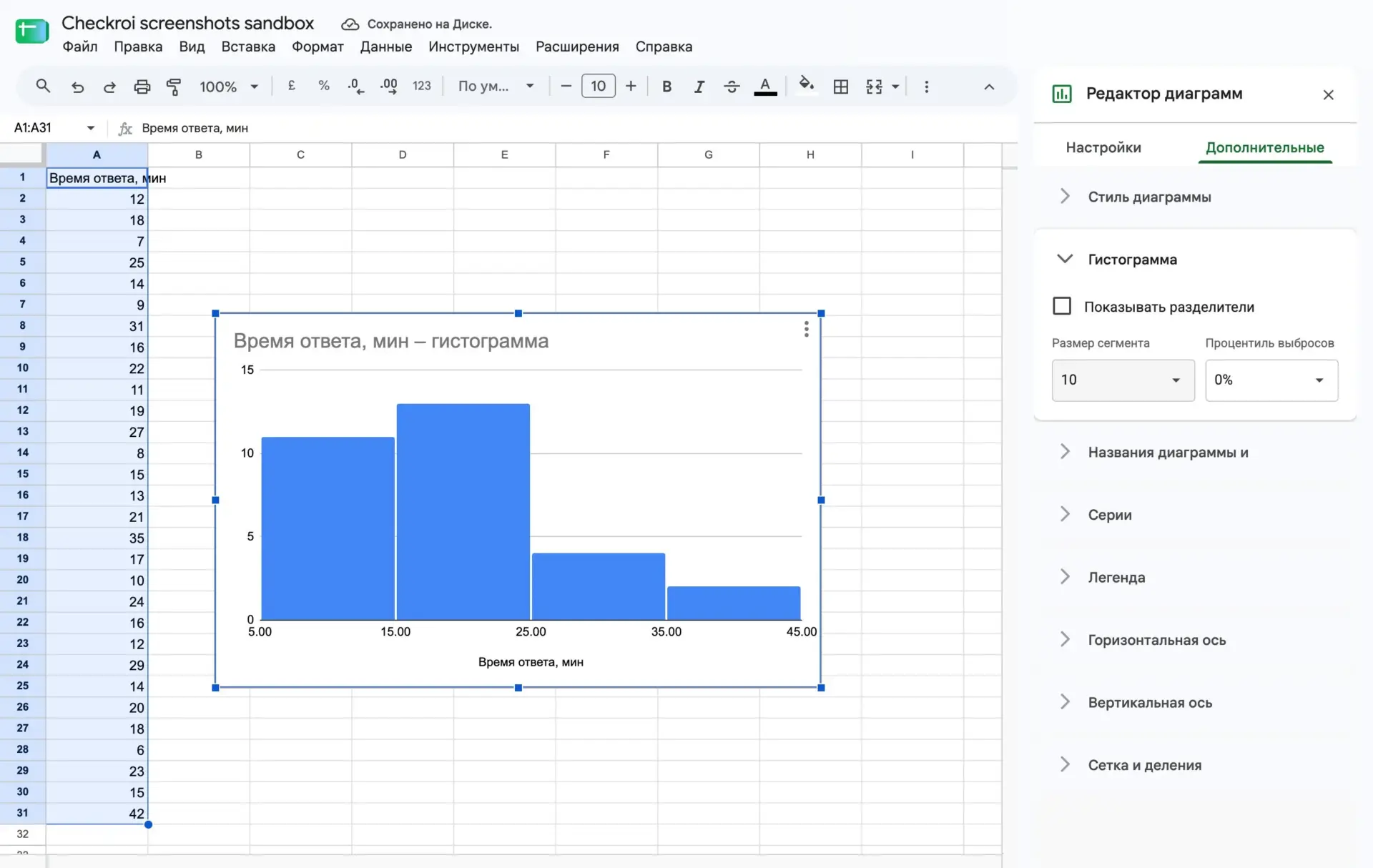This screenshot has width=1373, height=868.
Task: Open text color picker
Action: [765, 87]
